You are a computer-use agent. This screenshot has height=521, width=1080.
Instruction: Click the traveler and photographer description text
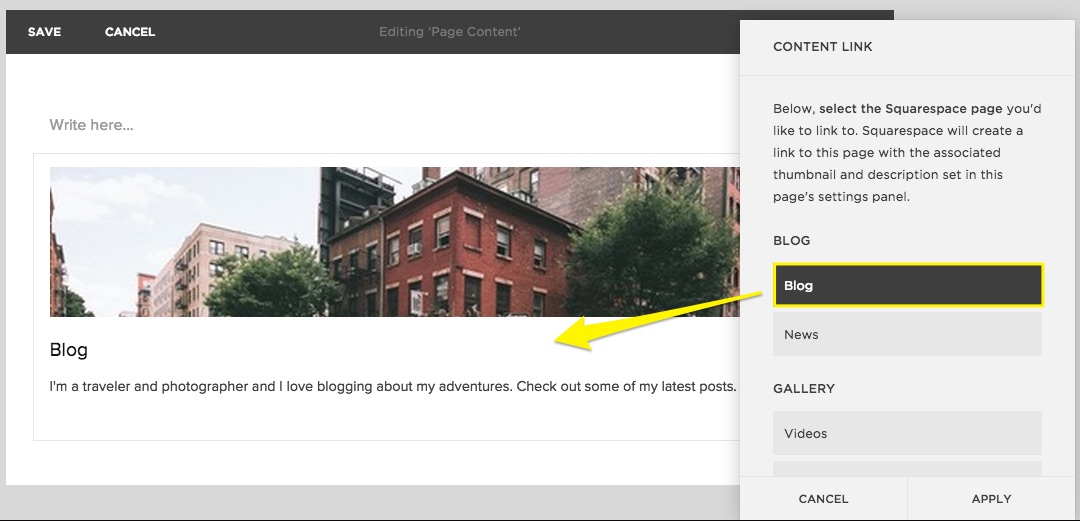[392, 386]
